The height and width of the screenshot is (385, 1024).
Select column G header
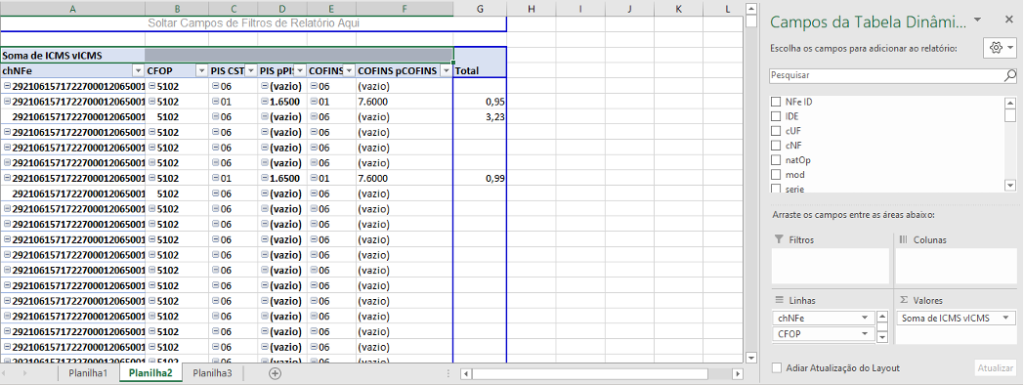[480, 8]
